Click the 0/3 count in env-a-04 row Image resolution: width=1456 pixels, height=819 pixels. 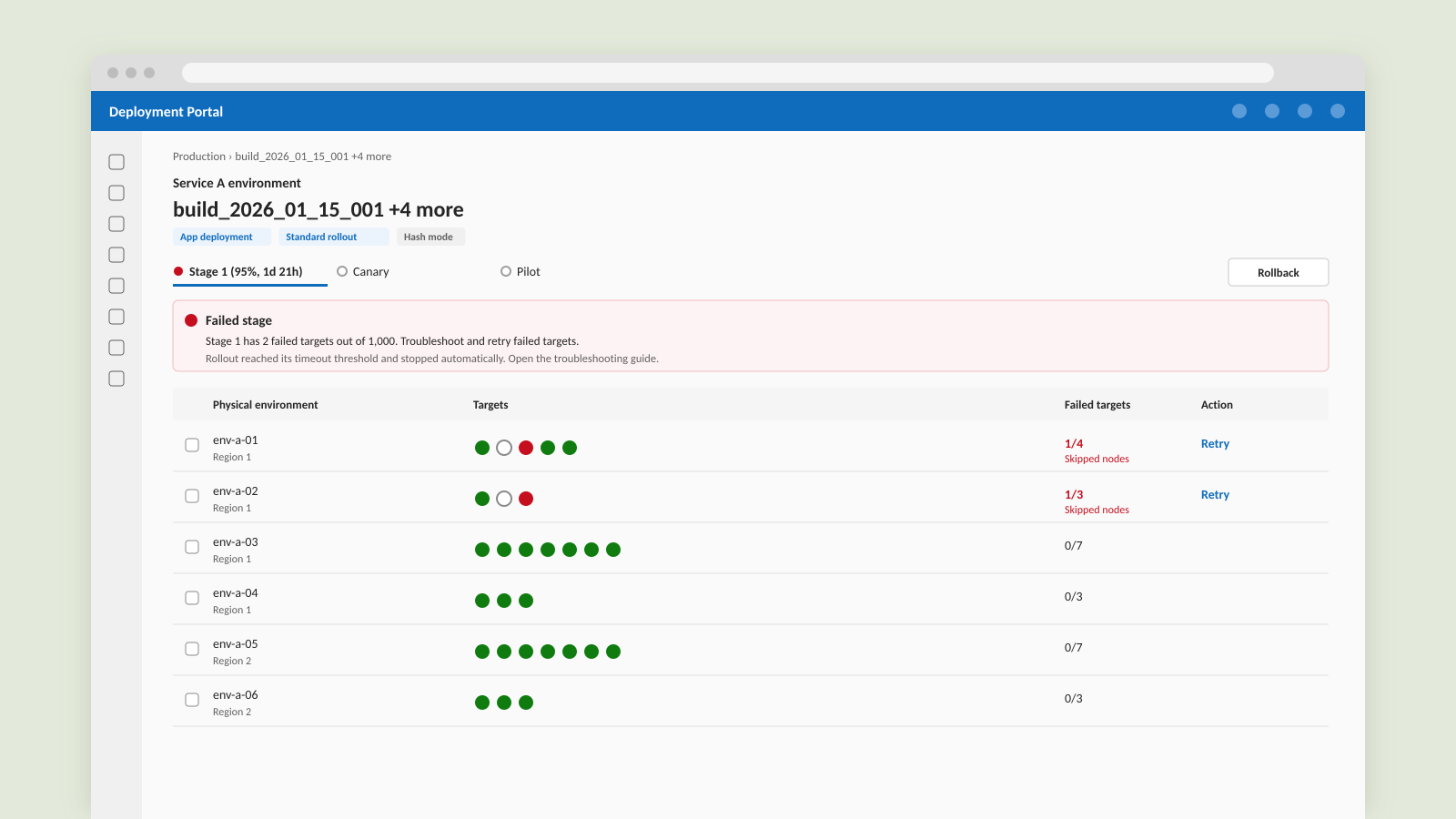(x=1074, y=597)
